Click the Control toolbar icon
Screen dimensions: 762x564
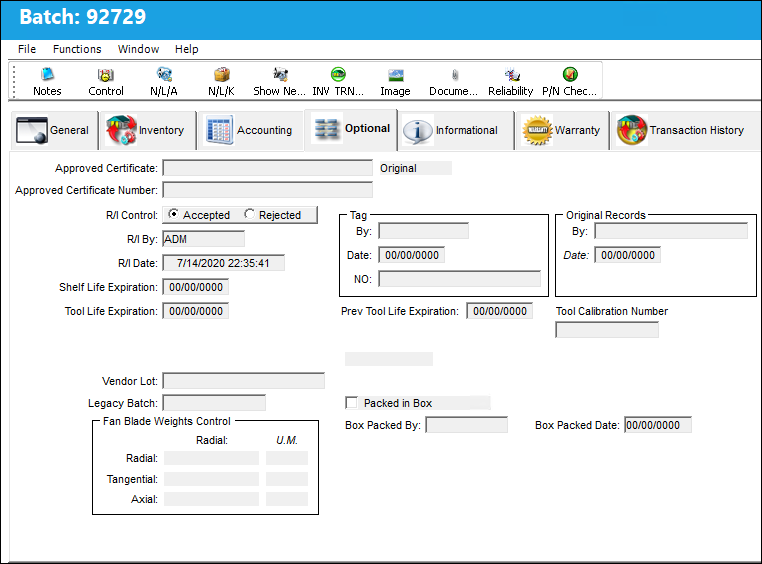105,81
